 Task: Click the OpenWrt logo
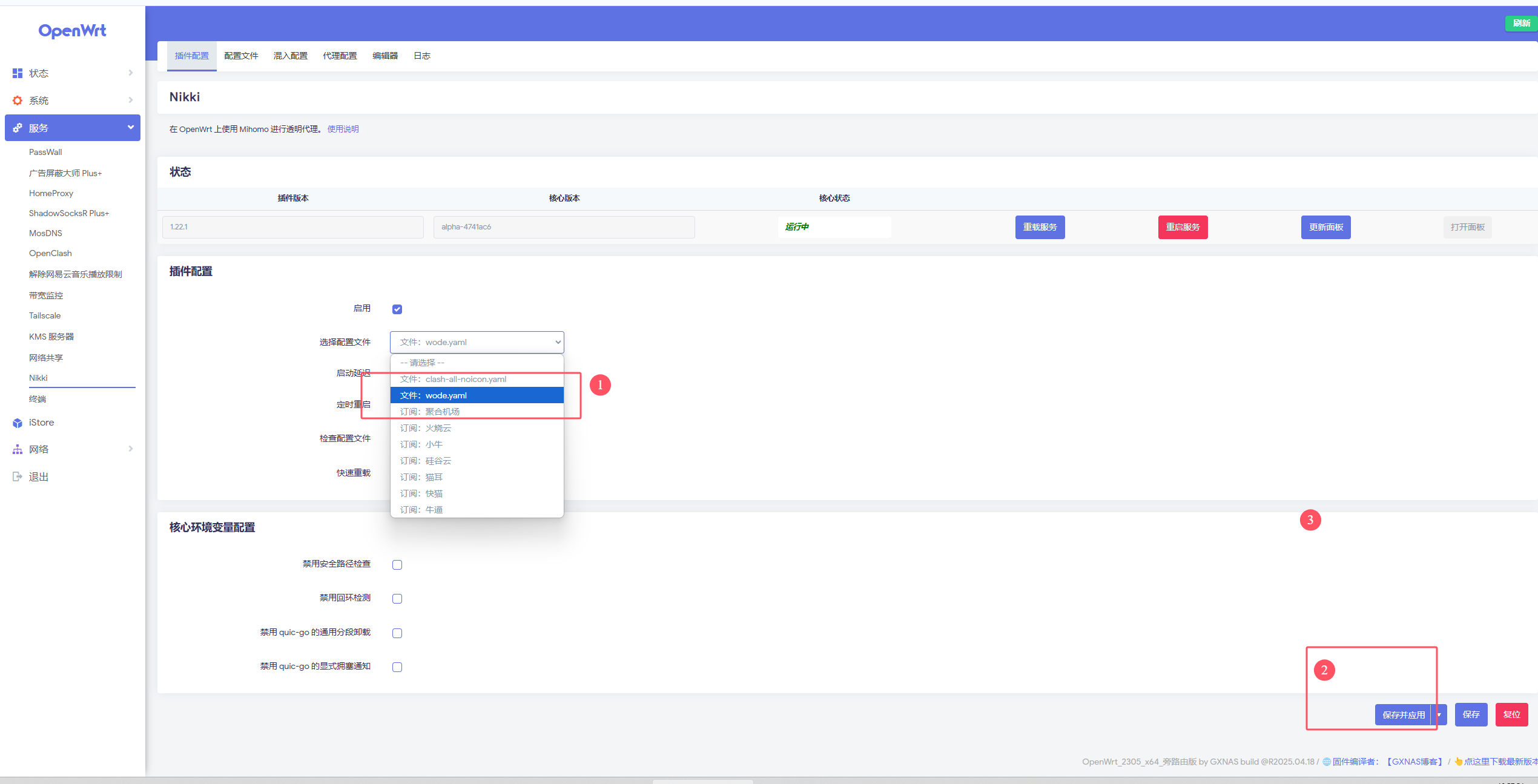click(72, 30)
